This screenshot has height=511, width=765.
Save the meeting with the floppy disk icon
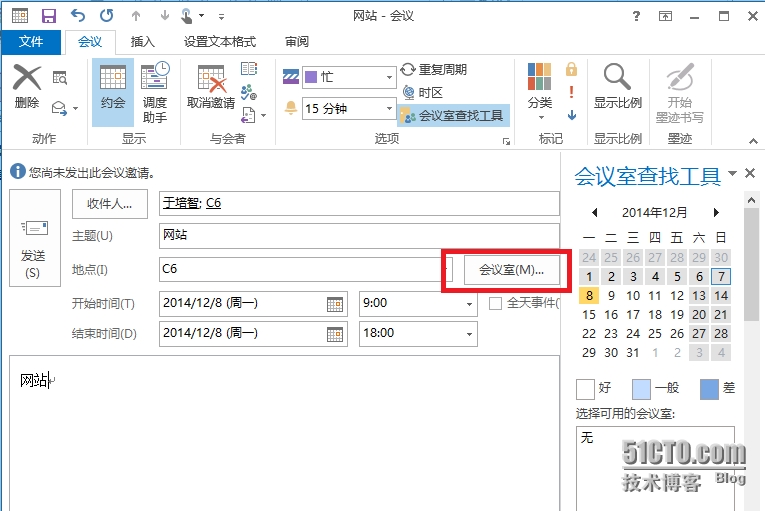pos(49,16)
